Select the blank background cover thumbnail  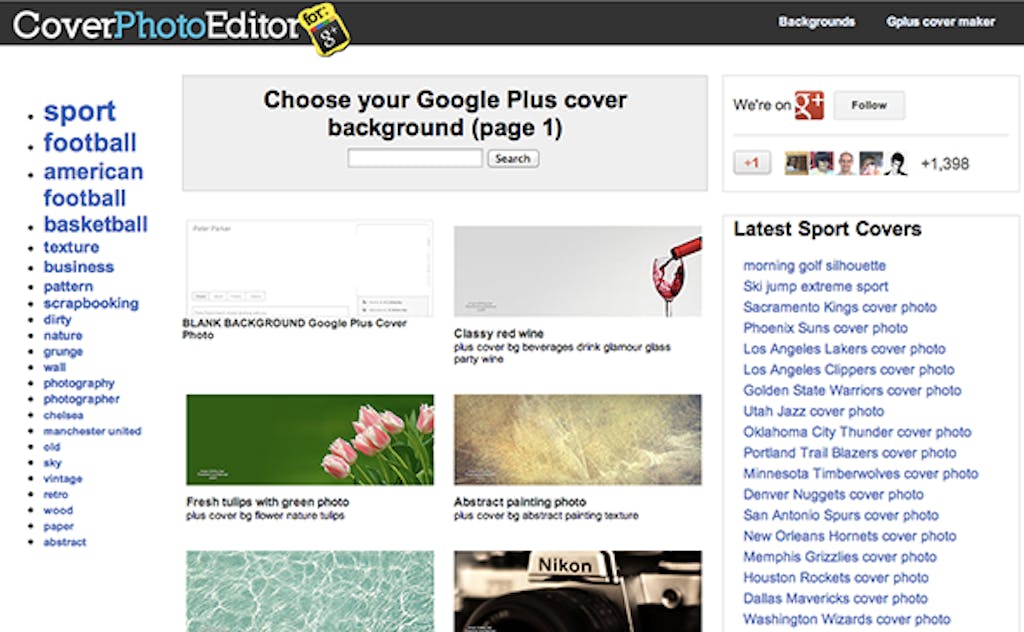[310, 268]
